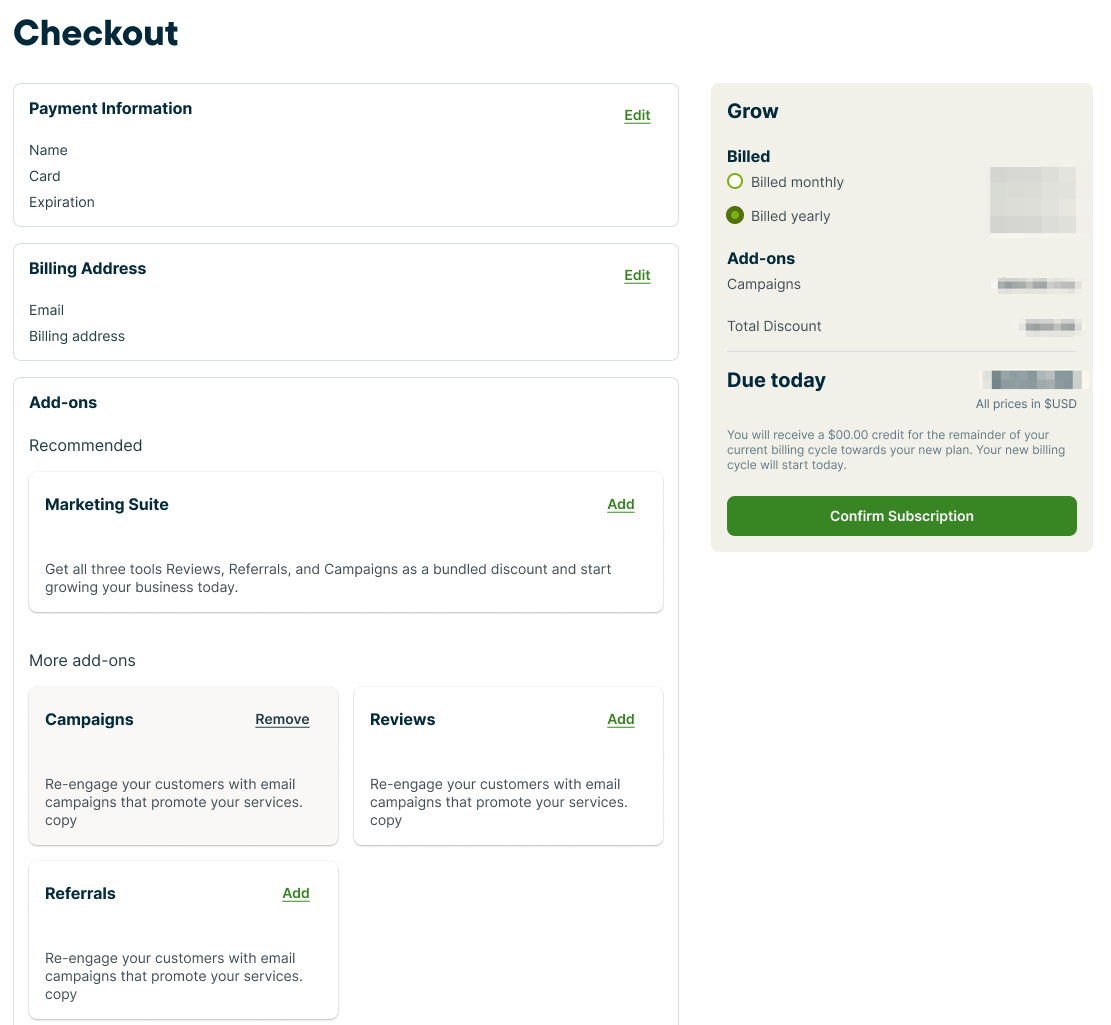
Task: Edit the Billing Address section
Action: coord(637,275)
